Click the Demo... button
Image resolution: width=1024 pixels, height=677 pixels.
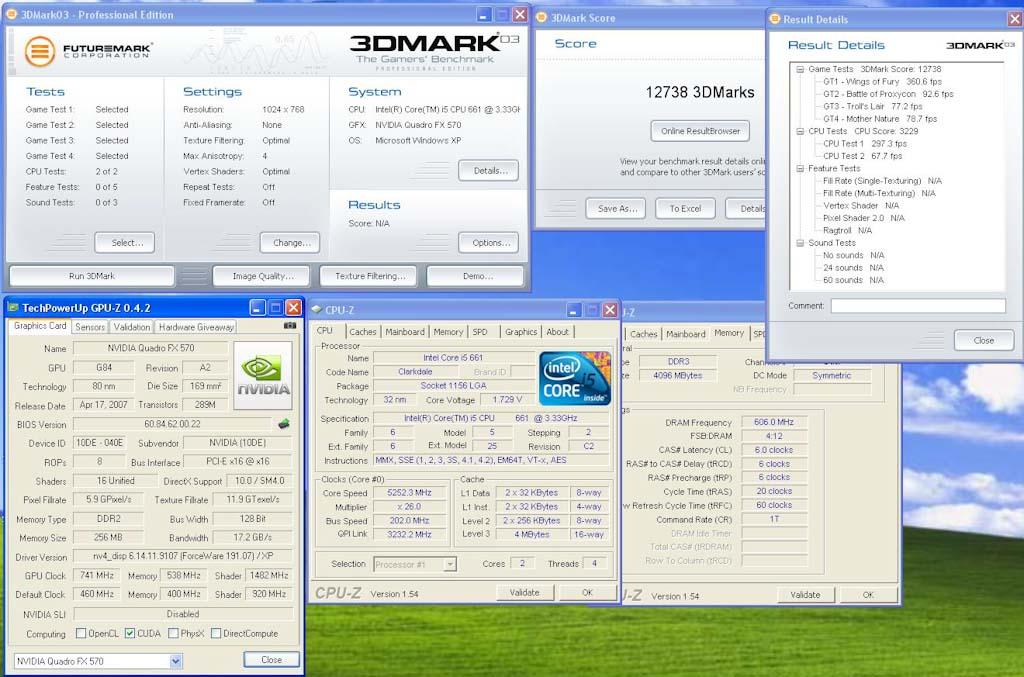(x=475, y=276)
